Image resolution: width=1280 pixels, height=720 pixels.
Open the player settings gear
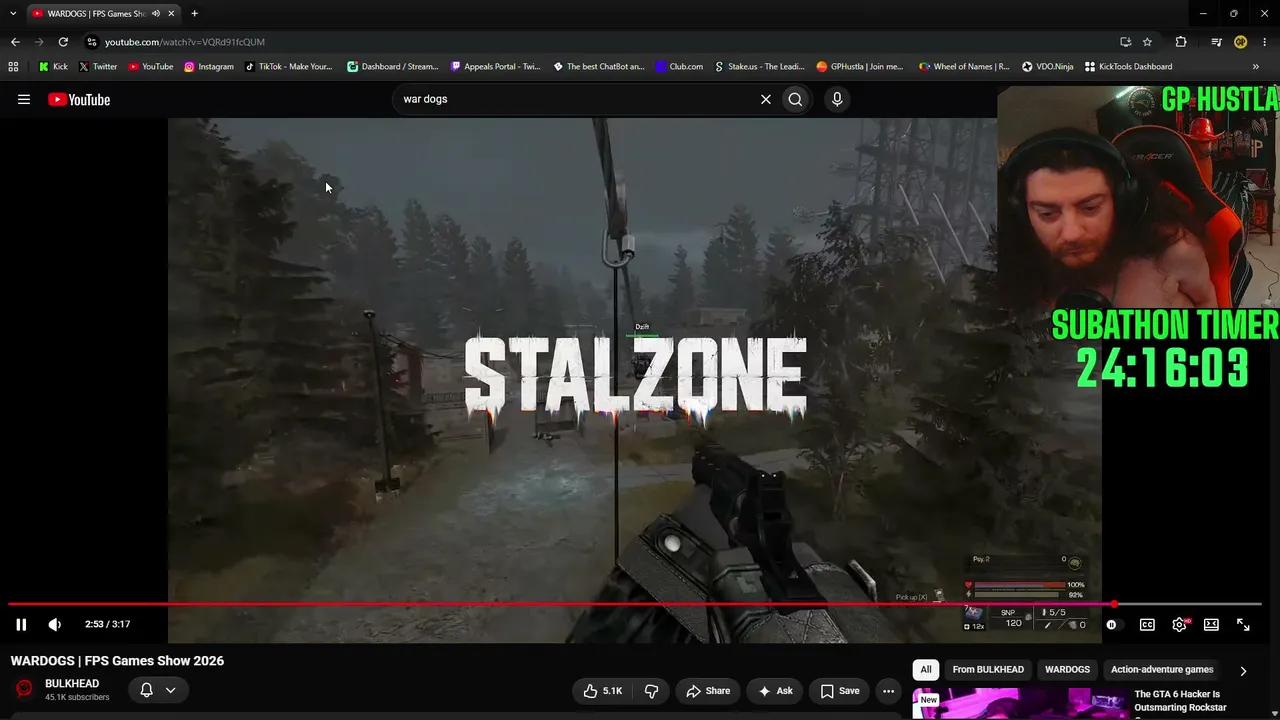1180,625
